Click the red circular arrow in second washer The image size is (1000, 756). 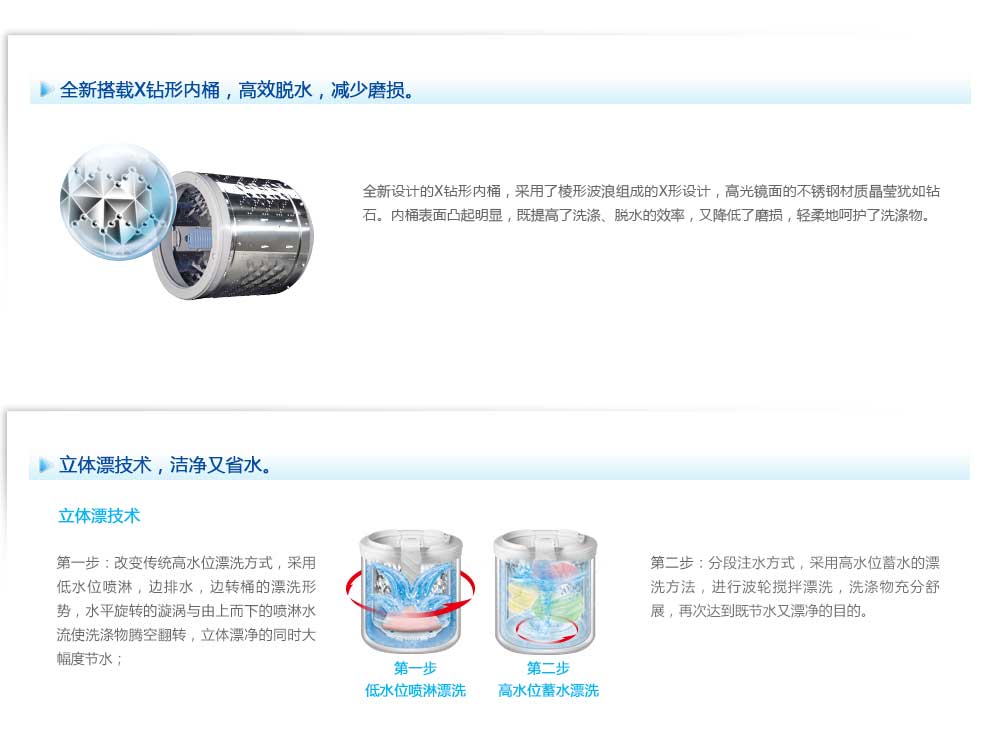click(x=547, y=630)
